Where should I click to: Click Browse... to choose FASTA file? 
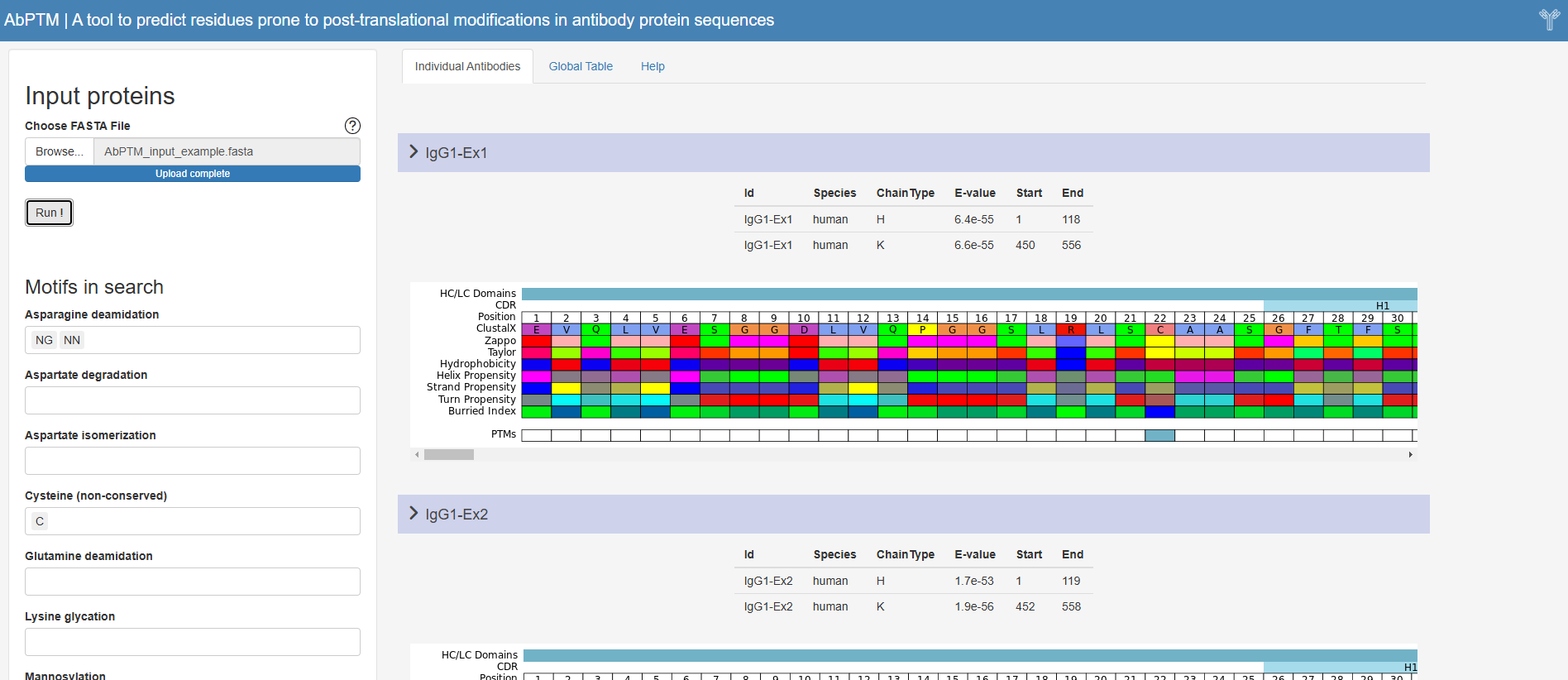(x=60, y=151)
